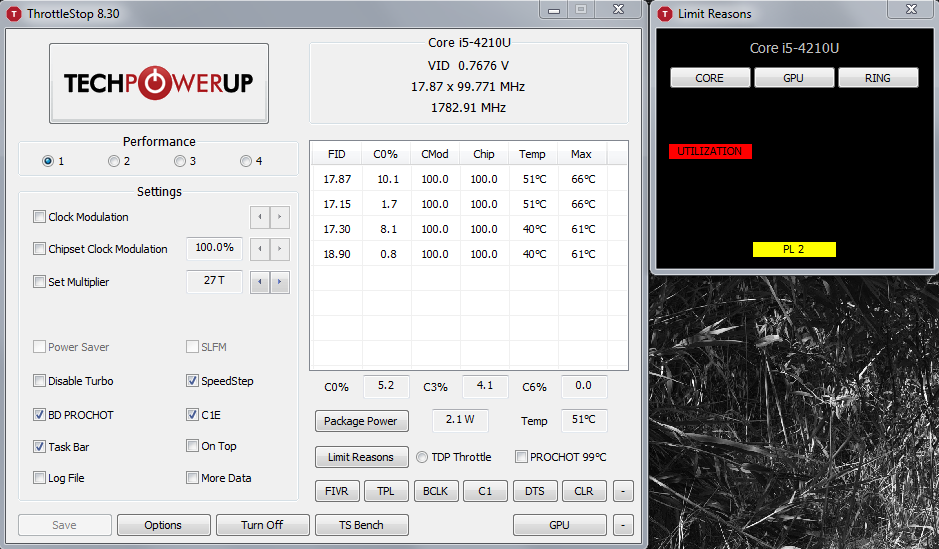The image size is (939, 549).
Task: Select Performance profile 2
Action: pyautogui.click(x=114, y=161)
